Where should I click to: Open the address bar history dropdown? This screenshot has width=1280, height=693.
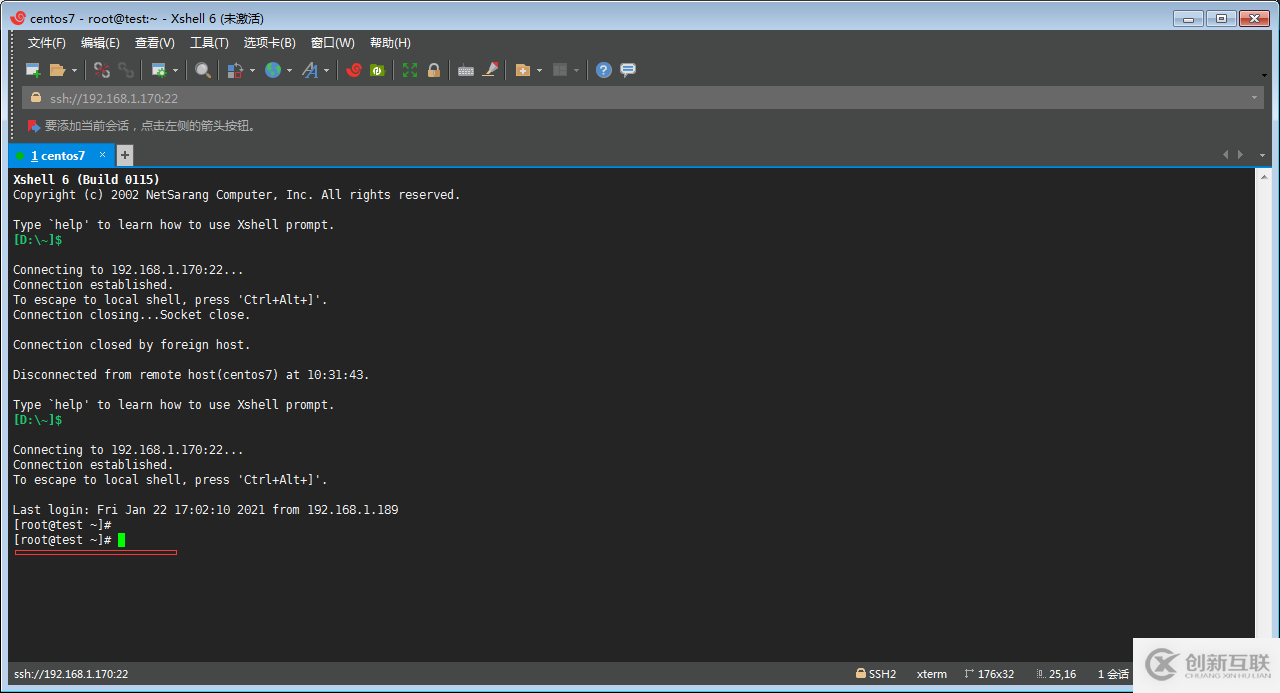[1254, 98]
